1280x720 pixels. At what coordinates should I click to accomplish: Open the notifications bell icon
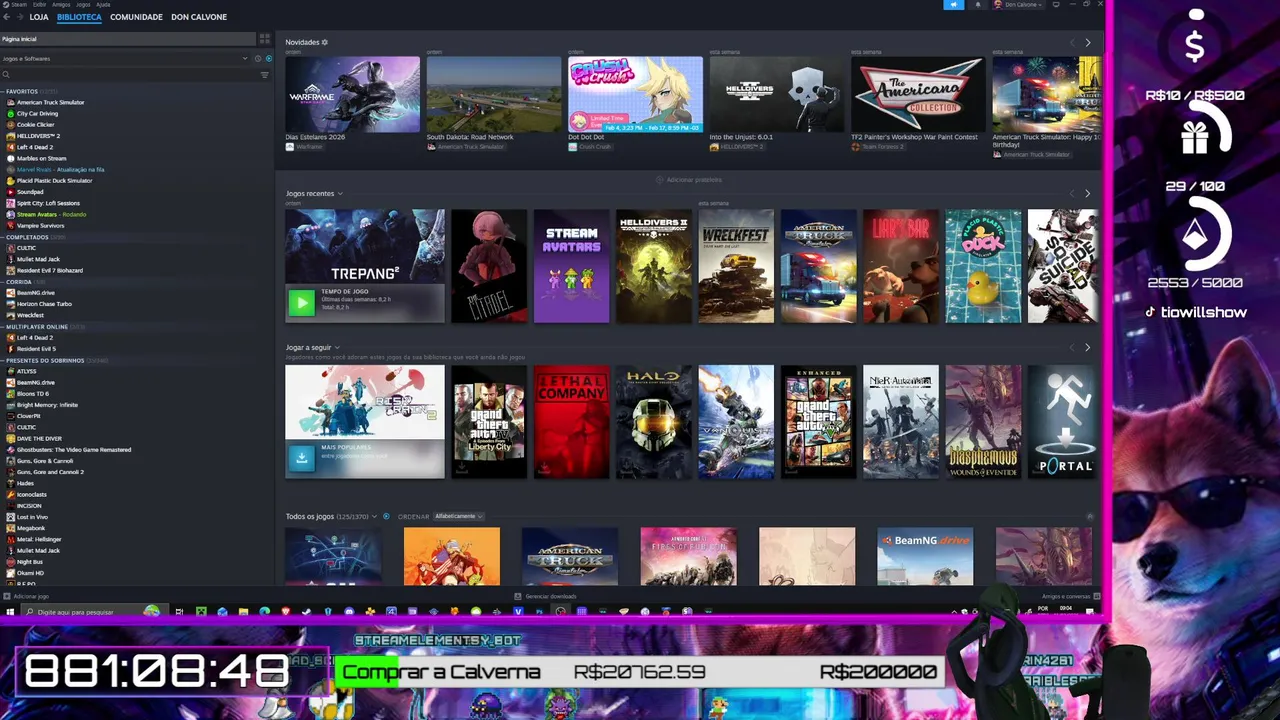point(978,5)
